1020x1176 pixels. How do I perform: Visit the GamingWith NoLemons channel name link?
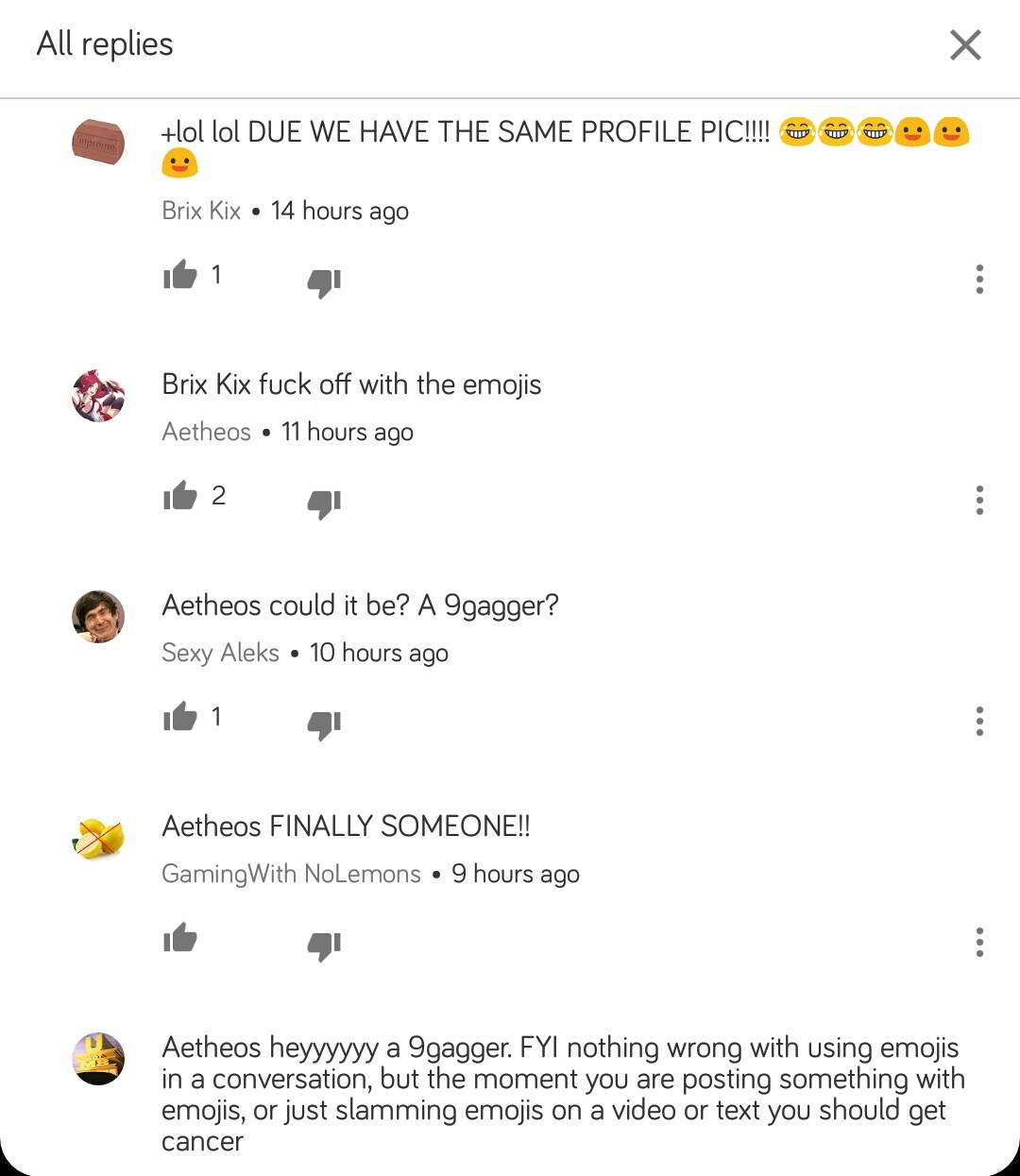(x=291, y=874)
